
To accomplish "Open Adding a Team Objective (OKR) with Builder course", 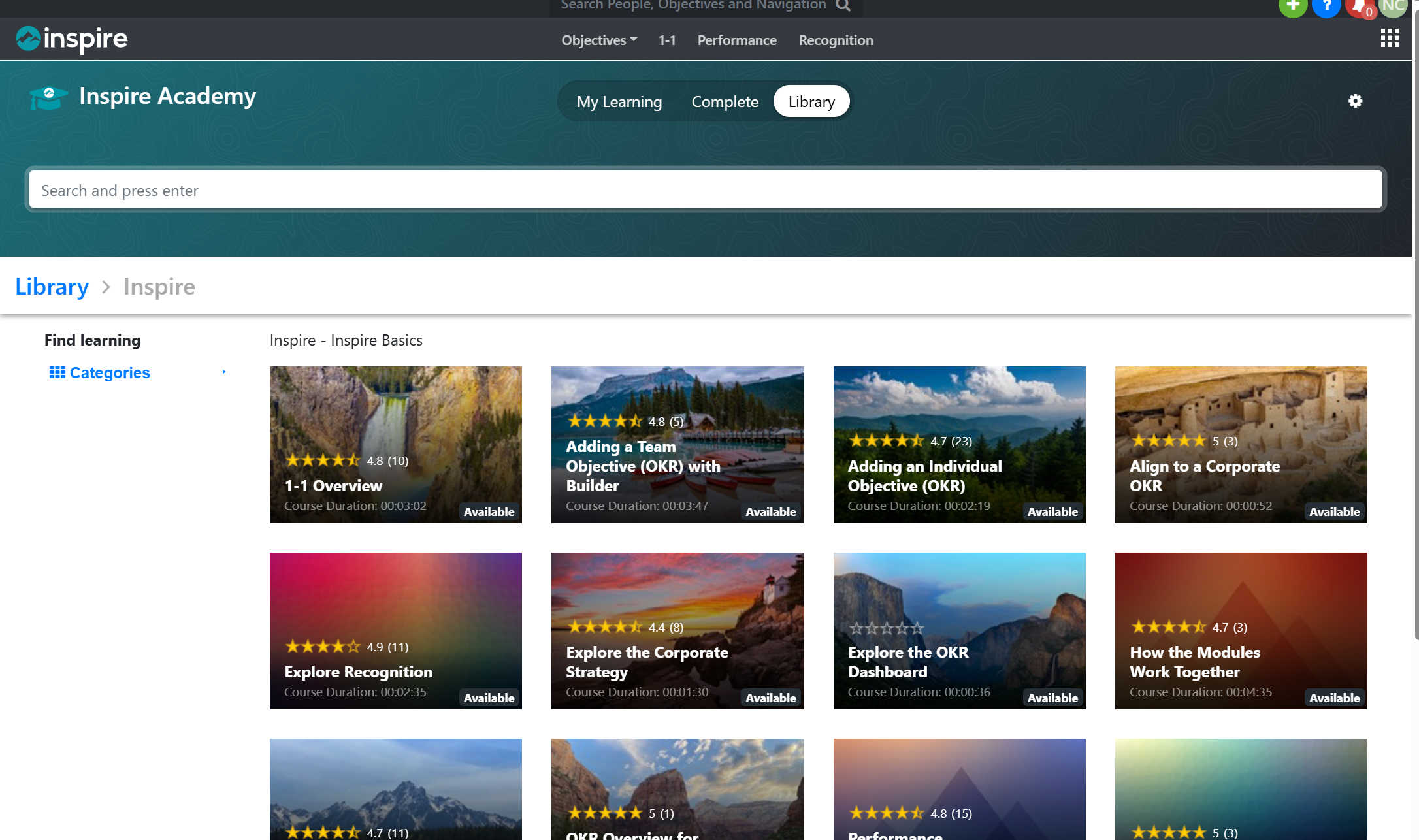I will [x=677, y=445].
